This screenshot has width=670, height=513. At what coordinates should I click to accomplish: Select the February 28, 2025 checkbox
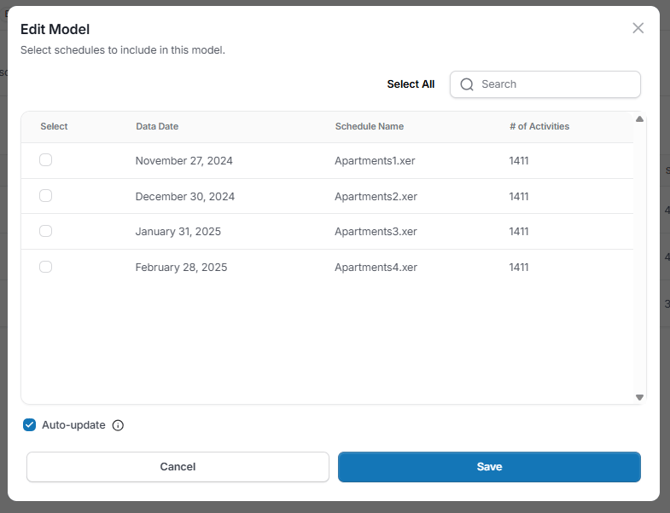pos(46,267)
